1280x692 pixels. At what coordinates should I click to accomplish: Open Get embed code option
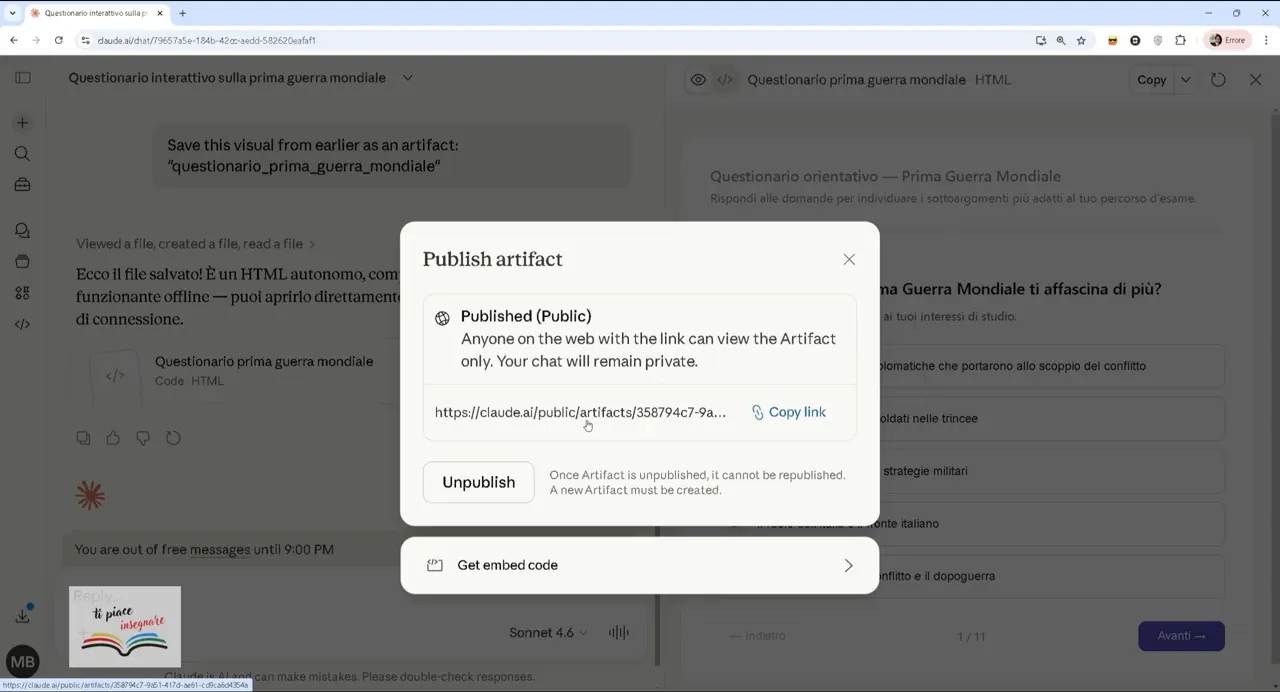click(x=640, y=565)
